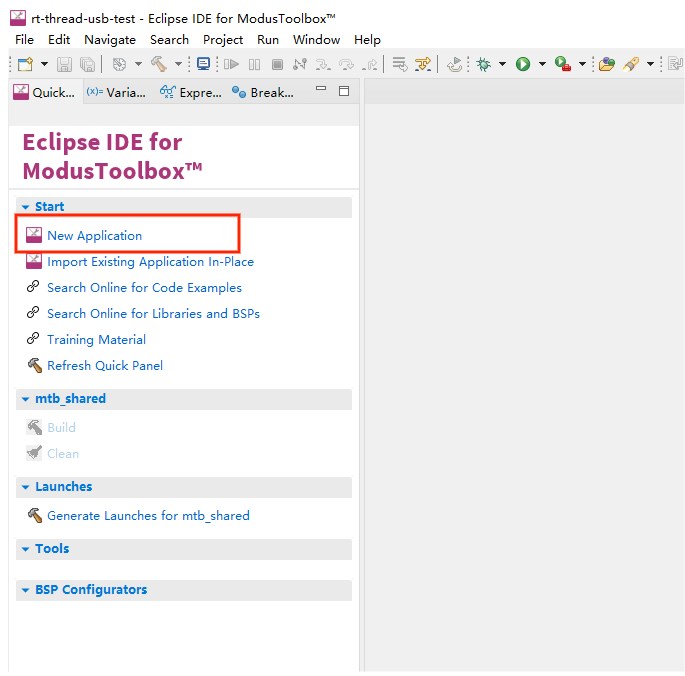The image size is (685, 676).
Task: Click Refresh Quick Panel link
Action: [x=105, y=365]
